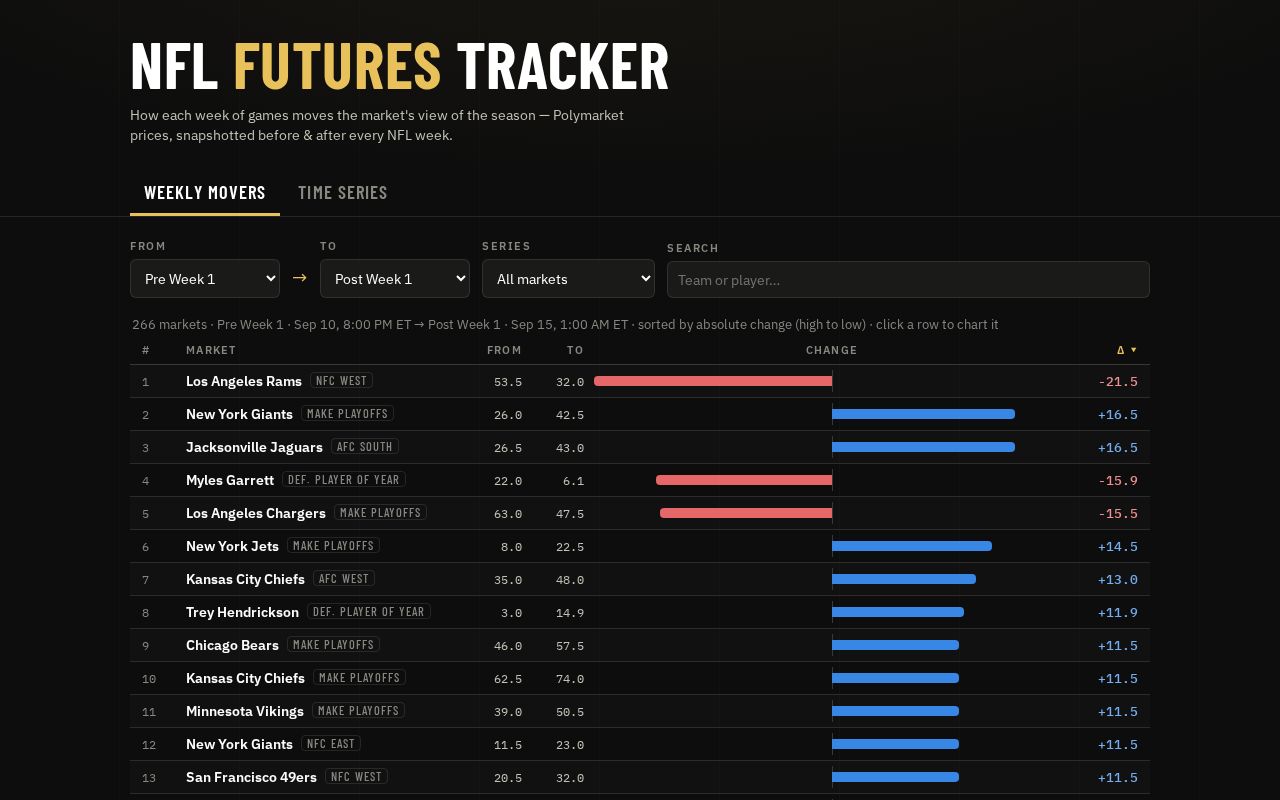Select the Myles Garrett market row
1280x800 pixels.
(640, 480)
